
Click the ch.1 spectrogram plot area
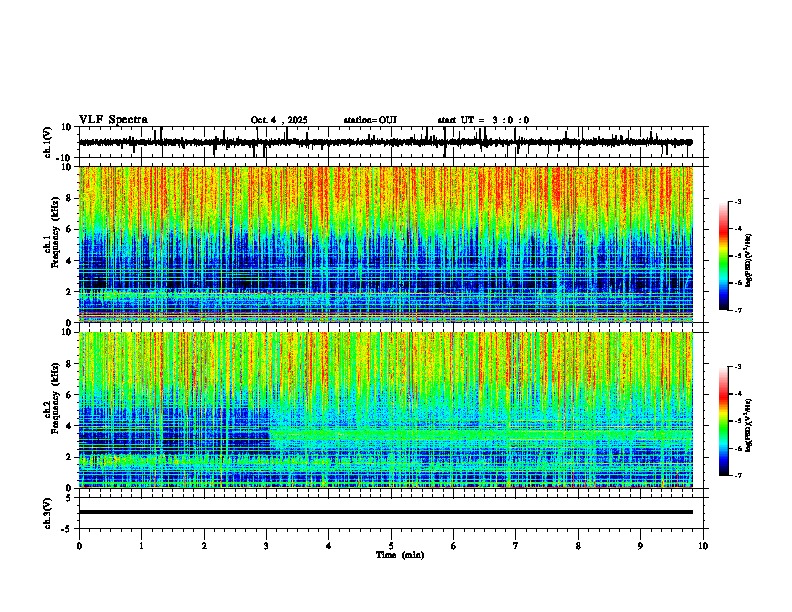click(386, 244)
